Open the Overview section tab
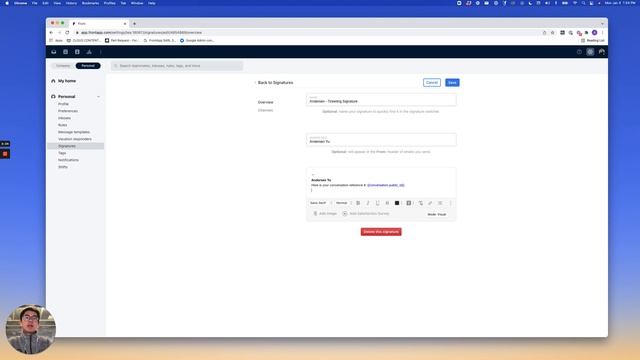Image resolution: width=640 pixels, height=360 pixels. [x=265, y=102]
